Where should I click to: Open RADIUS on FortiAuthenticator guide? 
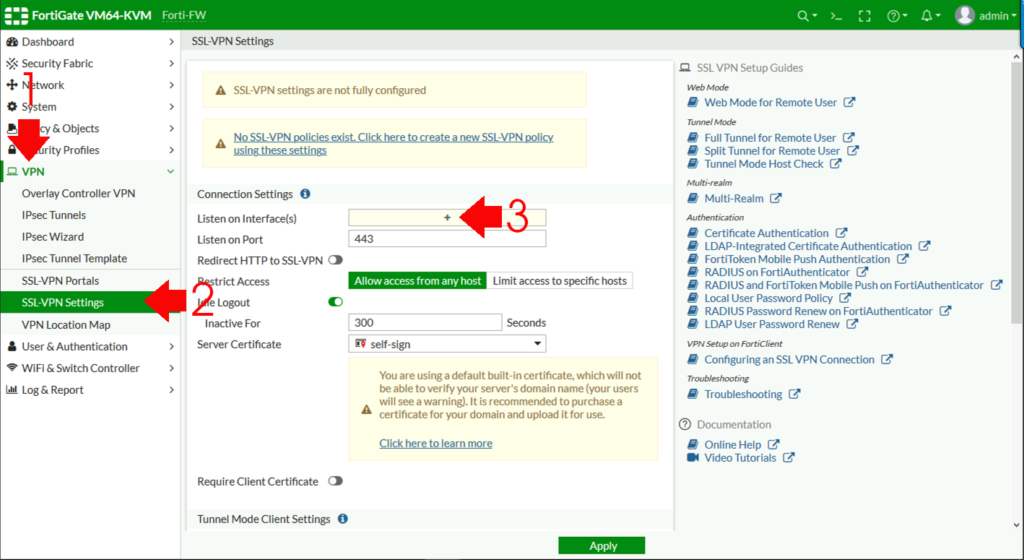(776, 272)
